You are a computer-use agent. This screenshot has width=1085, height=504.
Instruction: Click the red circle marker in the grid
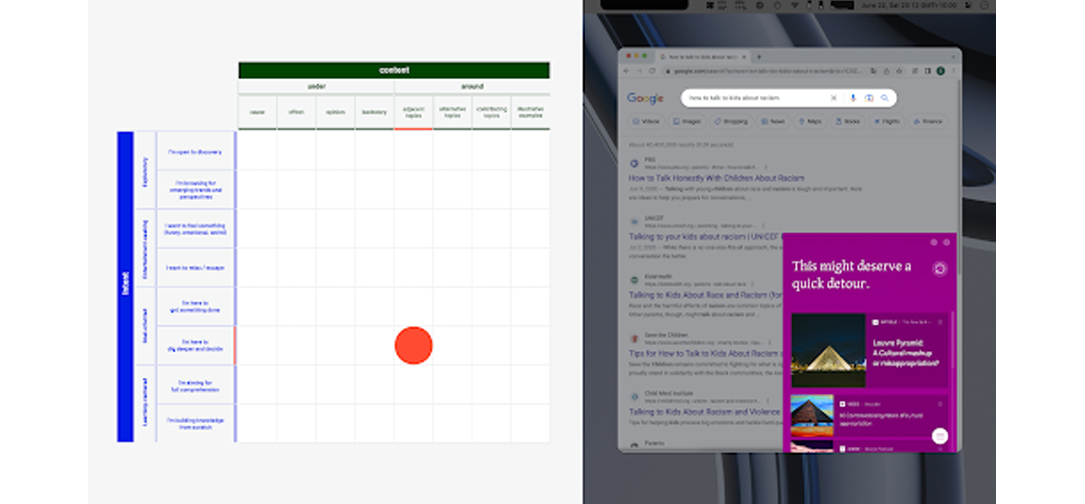413,345
